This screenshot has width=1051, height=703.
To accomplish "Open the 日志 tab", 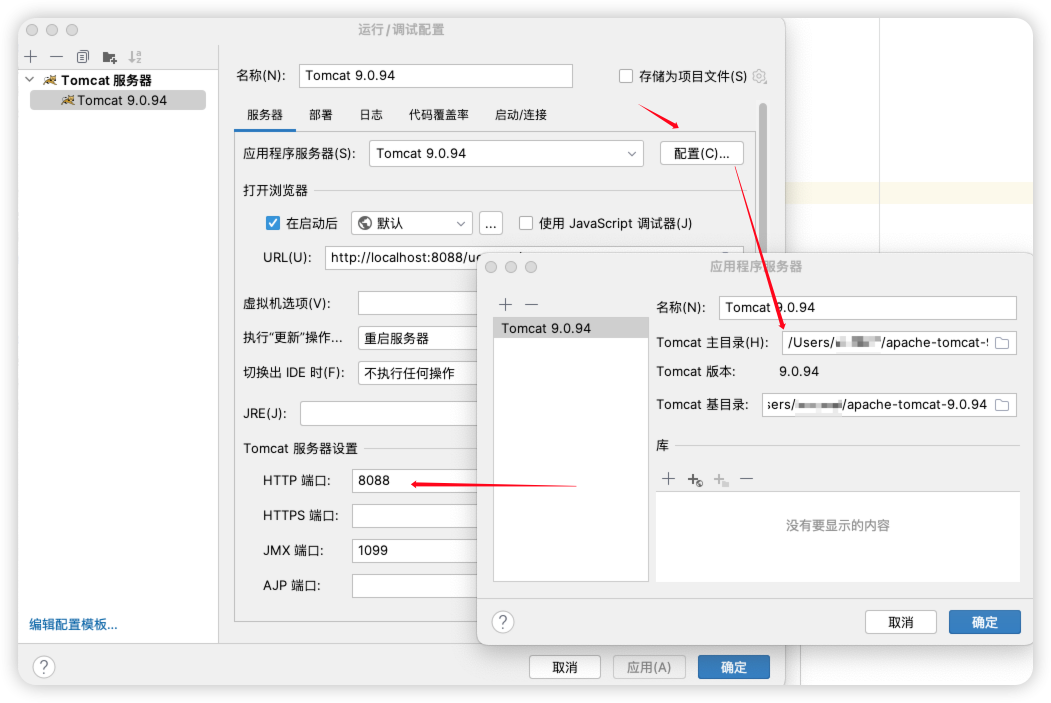I will 371,115.
